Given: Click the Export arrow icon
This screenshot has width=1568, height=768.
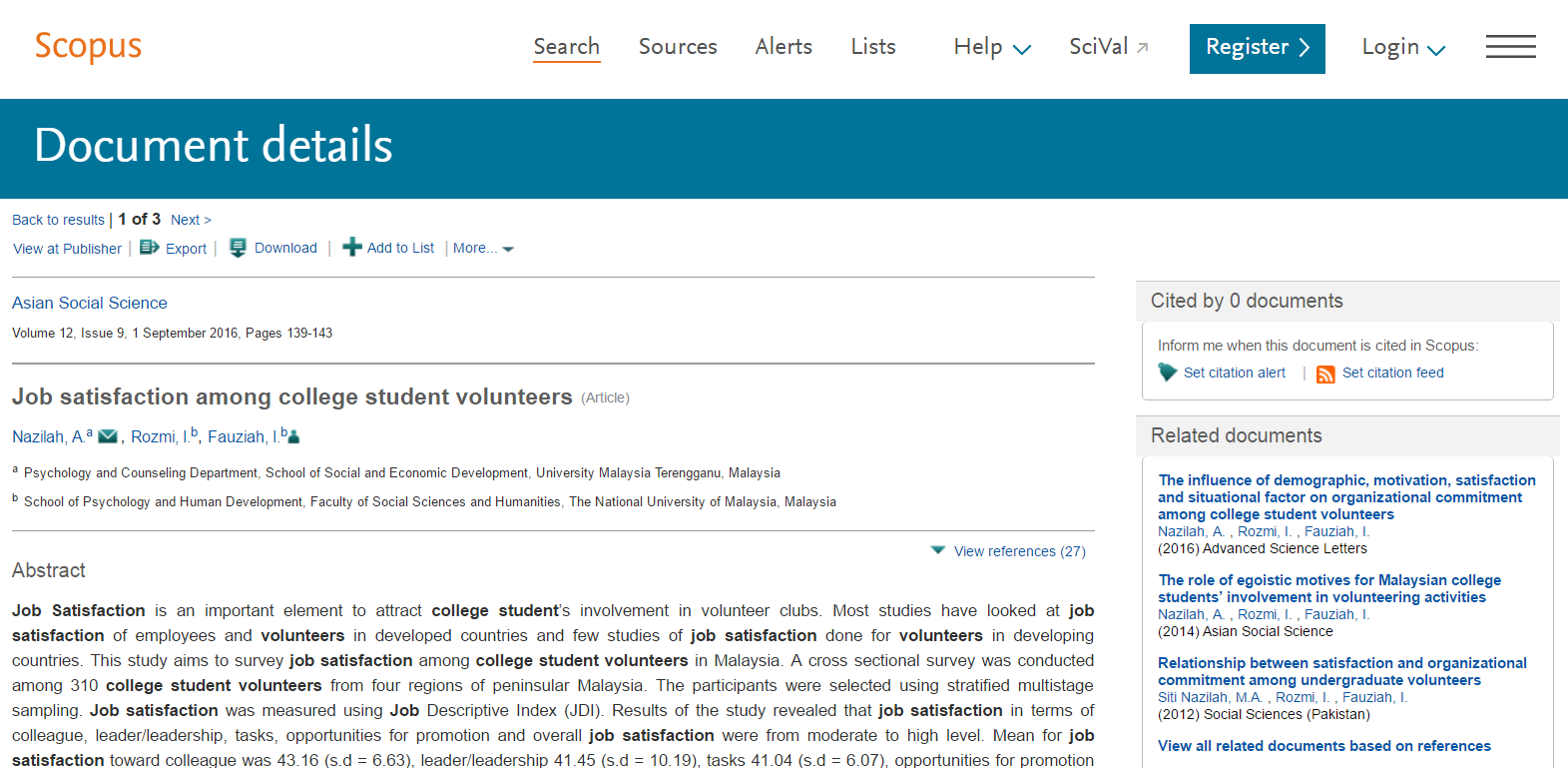Looking at the screenshot, I should [149, 248].
